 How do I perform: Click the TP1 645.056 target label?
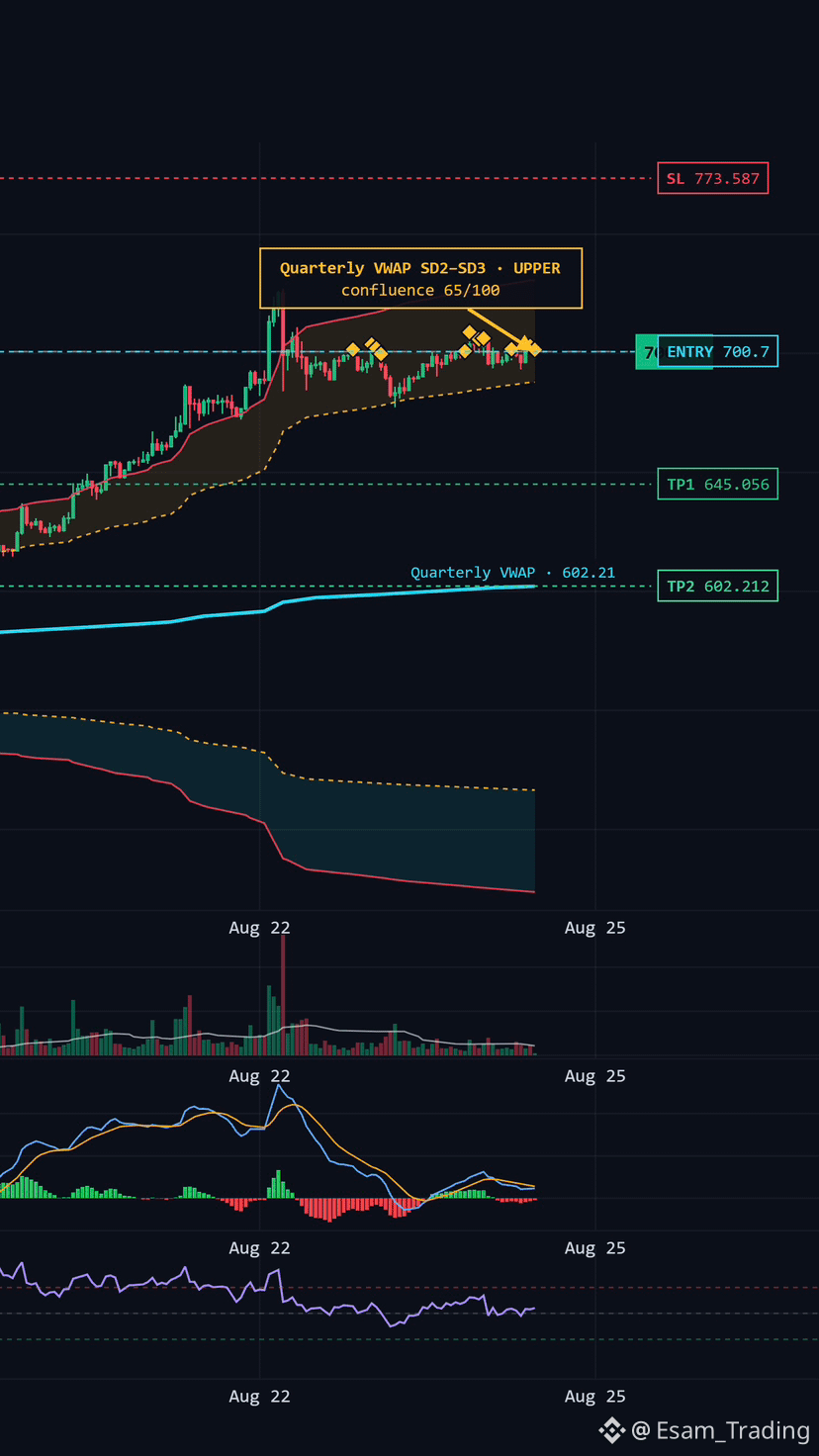tap(717, 485)
